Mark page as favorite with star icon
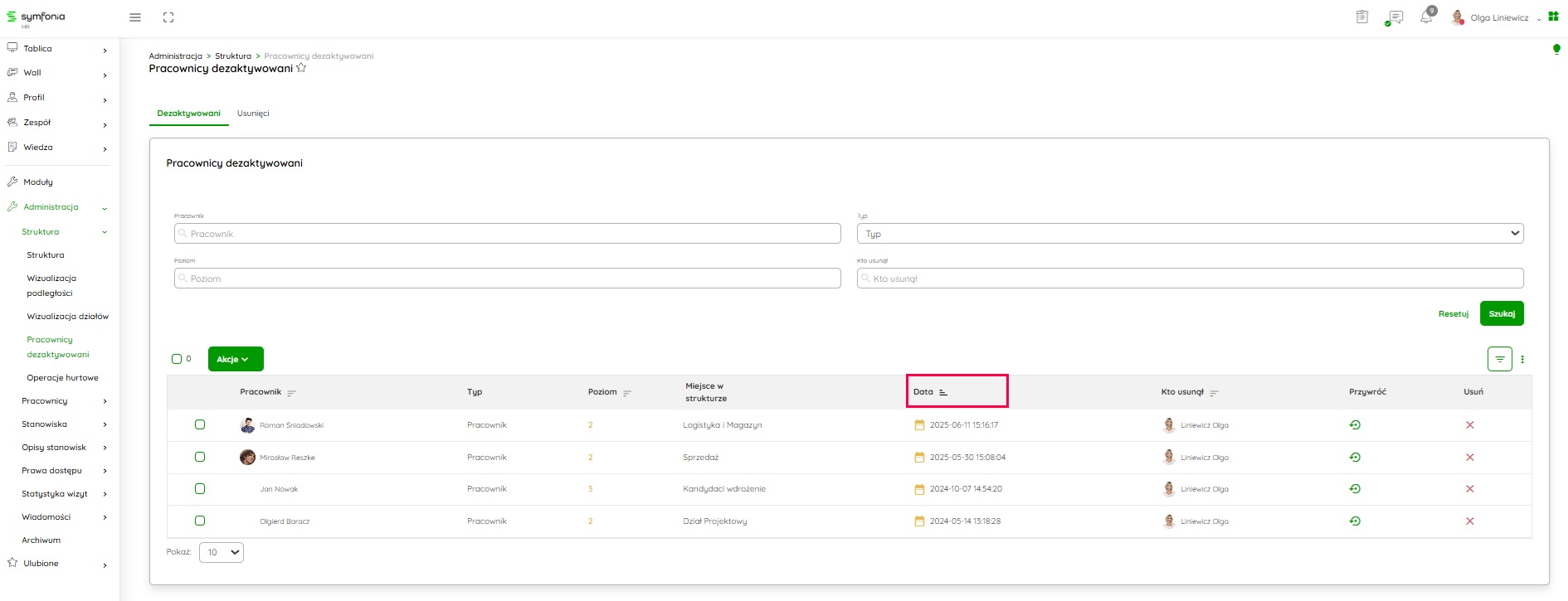The width and height of the screenshot is (1568, 601). pos(301,68)
